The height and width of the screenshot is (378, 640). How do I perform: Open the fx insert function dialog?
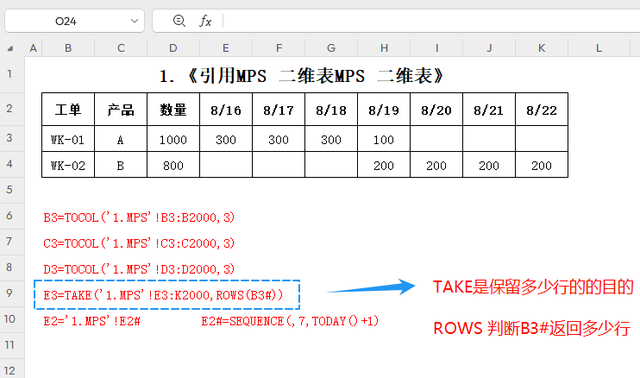[x=205, y=21]
